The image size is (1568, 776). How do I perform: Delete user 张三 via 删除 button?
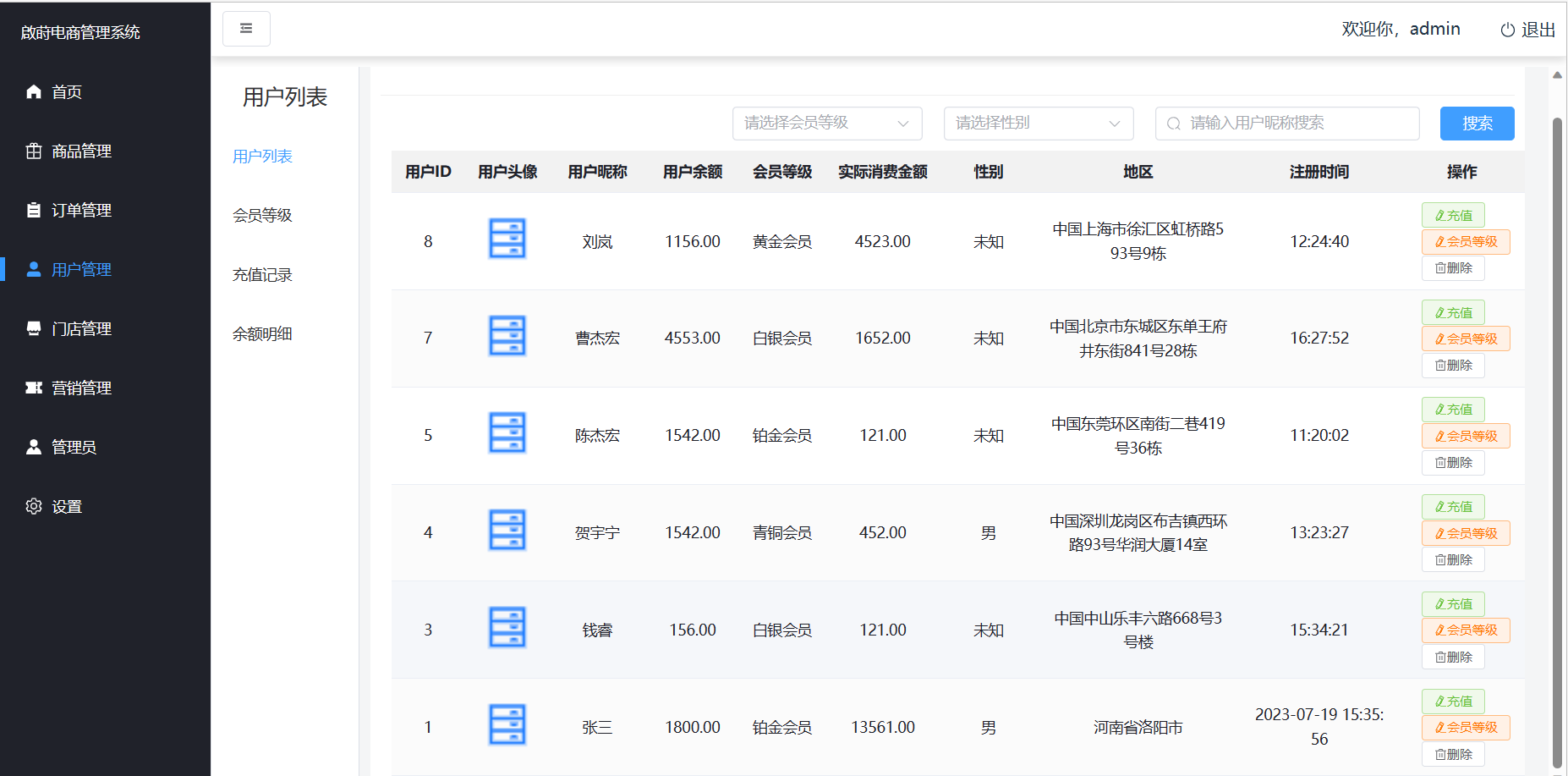[1453, 755]
